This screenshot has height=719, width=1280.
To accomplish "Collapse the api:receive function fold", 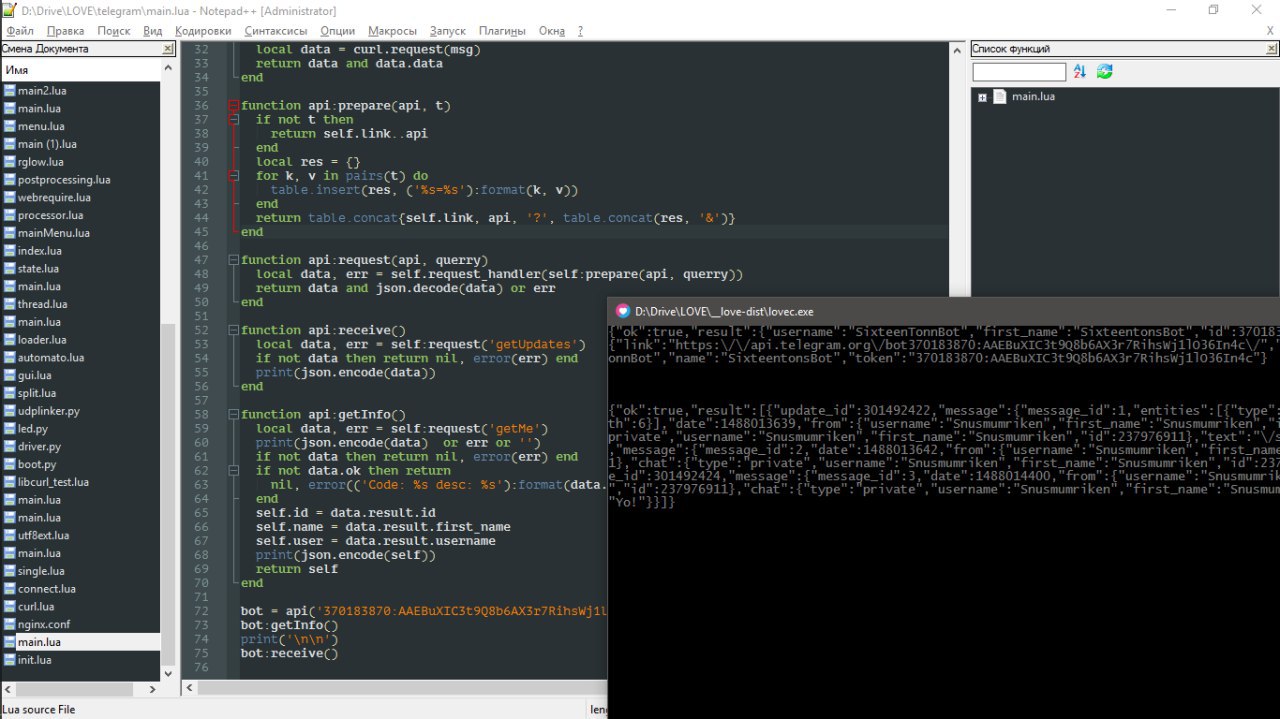I will point(233,330).
